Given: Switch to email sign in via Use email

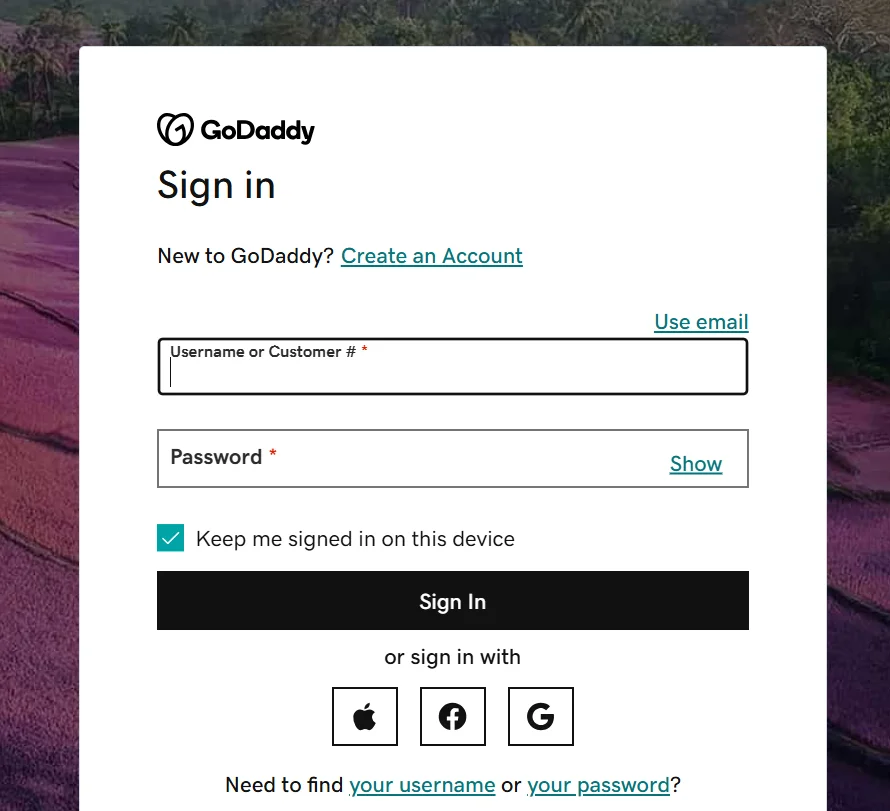Looking at the screenshot, I should click(x=700, y=321).
